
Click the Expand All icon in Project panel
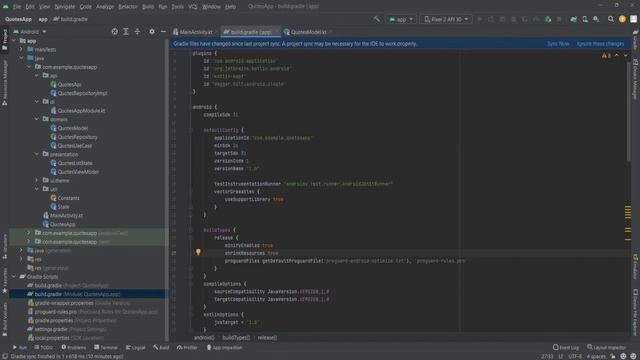coord(126,31)
